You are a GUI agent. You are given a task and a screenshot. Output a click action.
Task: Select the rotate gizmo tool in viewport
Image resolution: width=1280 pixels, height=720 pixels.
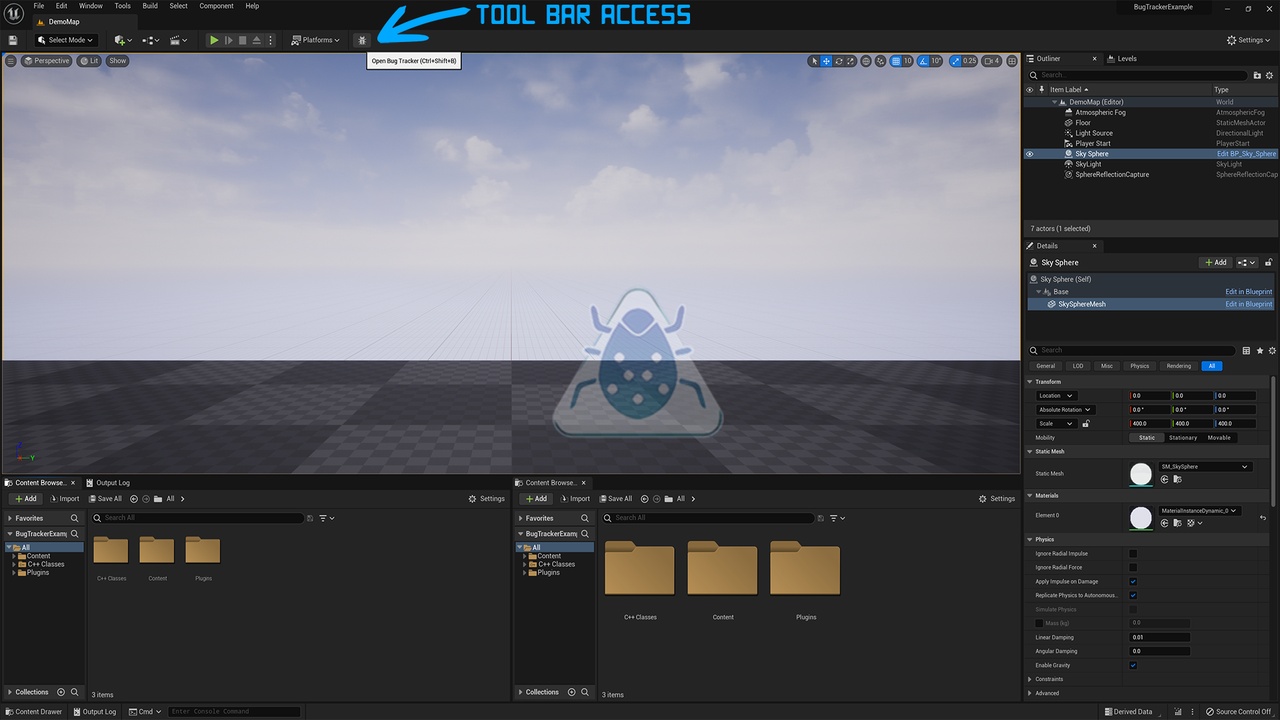[x=839, y=61]
